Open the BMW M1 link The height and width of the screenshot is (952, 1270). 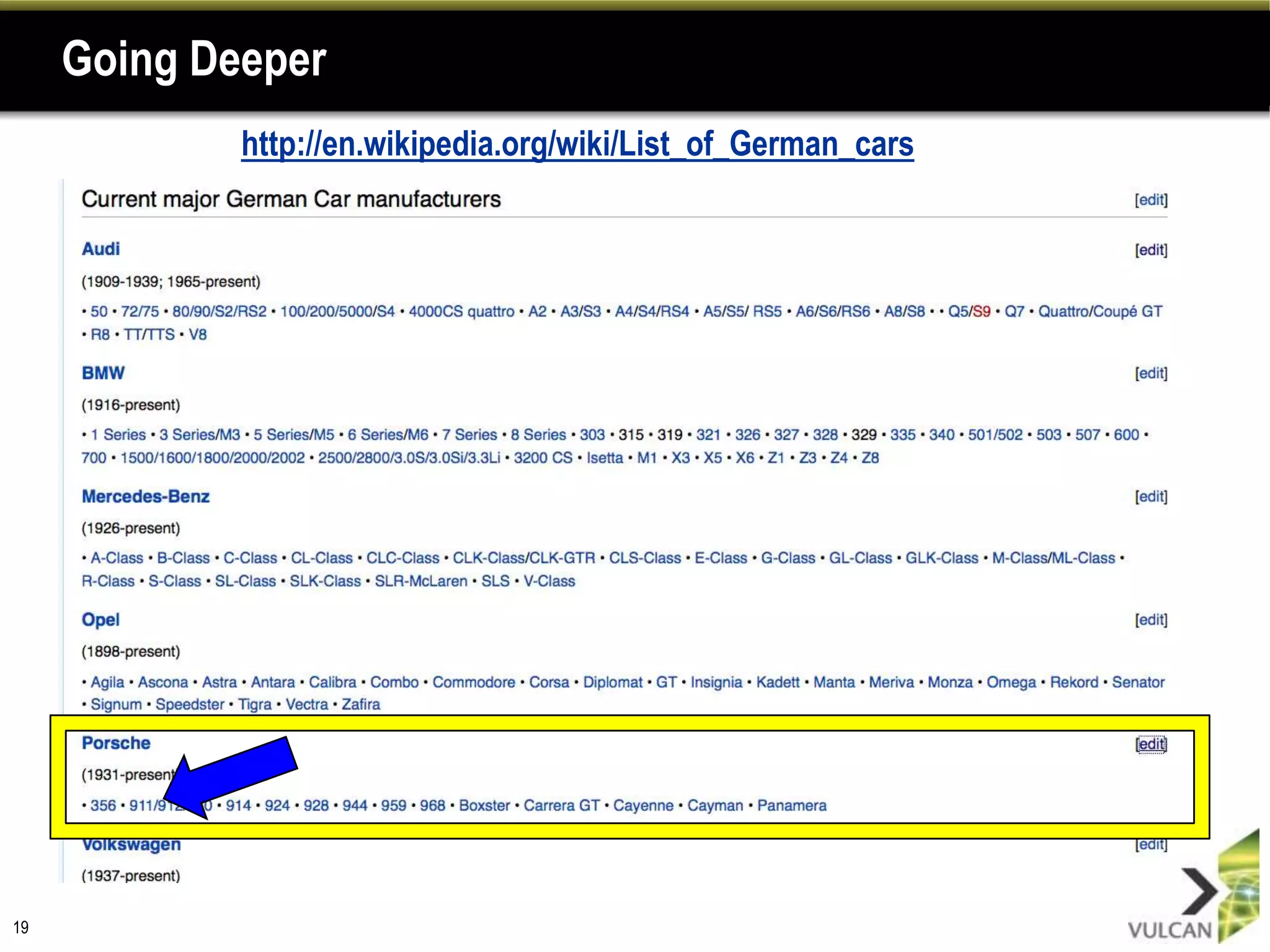[647, 458]
